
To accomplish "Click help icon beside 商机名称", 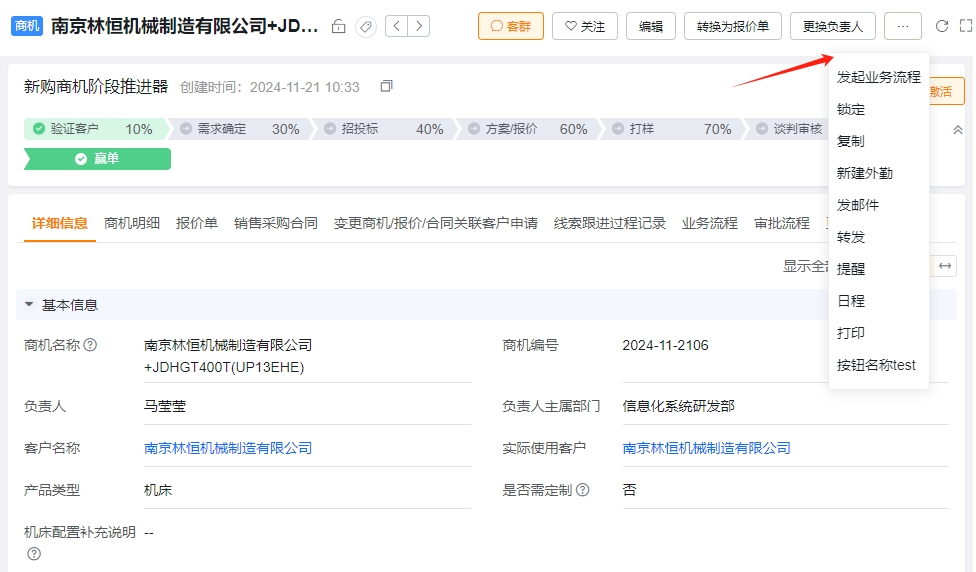I will point(90,345).
